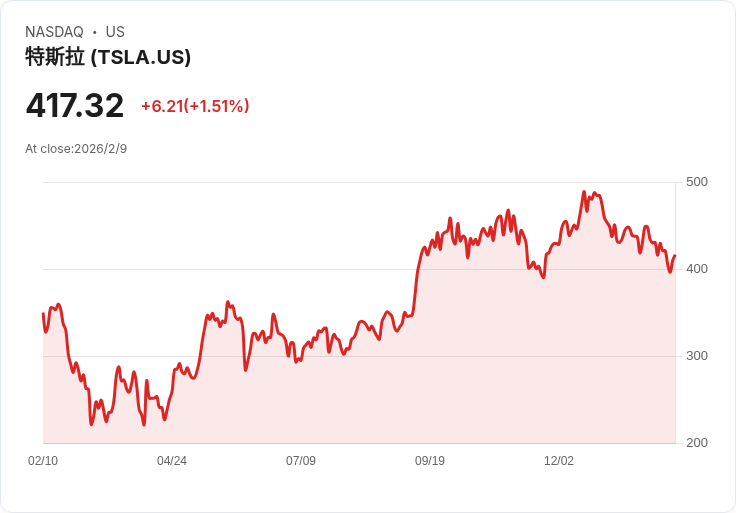Click the 417.32 current price
736x513 pixels.
(x=75, y=105)
